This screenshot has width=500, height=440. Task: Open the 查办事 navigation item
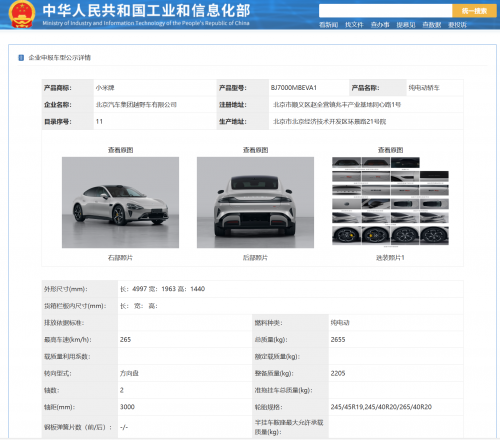tap(380, 25)
